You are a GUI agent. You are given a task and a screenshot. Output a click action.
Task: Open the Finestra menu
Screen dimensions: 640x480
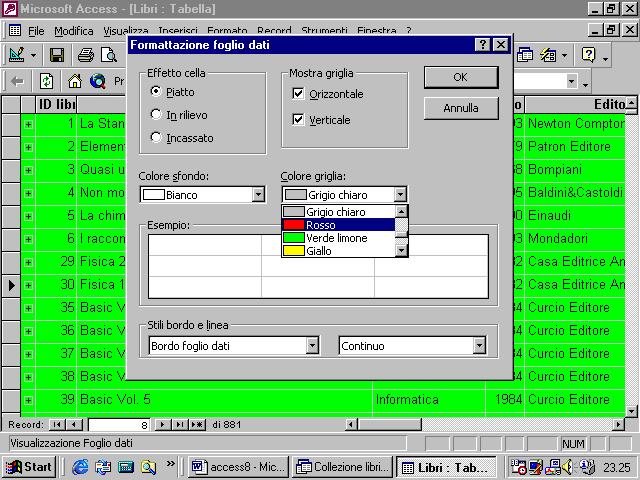tap(376, 31)
